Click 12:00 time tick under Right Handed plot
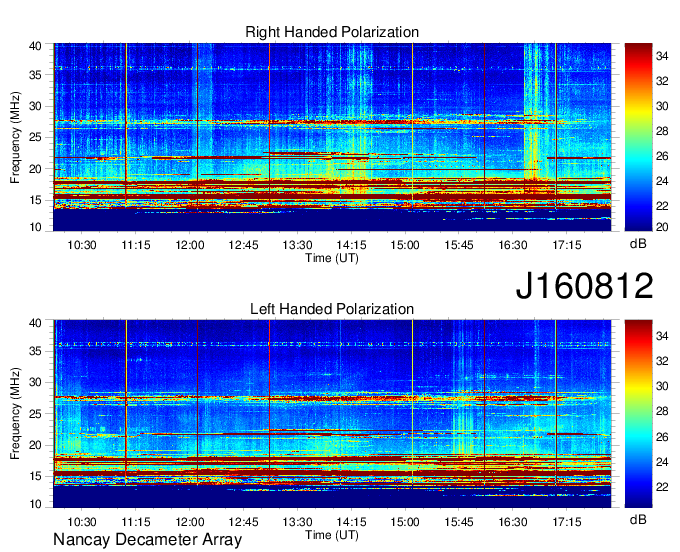 tap(190, 245)
